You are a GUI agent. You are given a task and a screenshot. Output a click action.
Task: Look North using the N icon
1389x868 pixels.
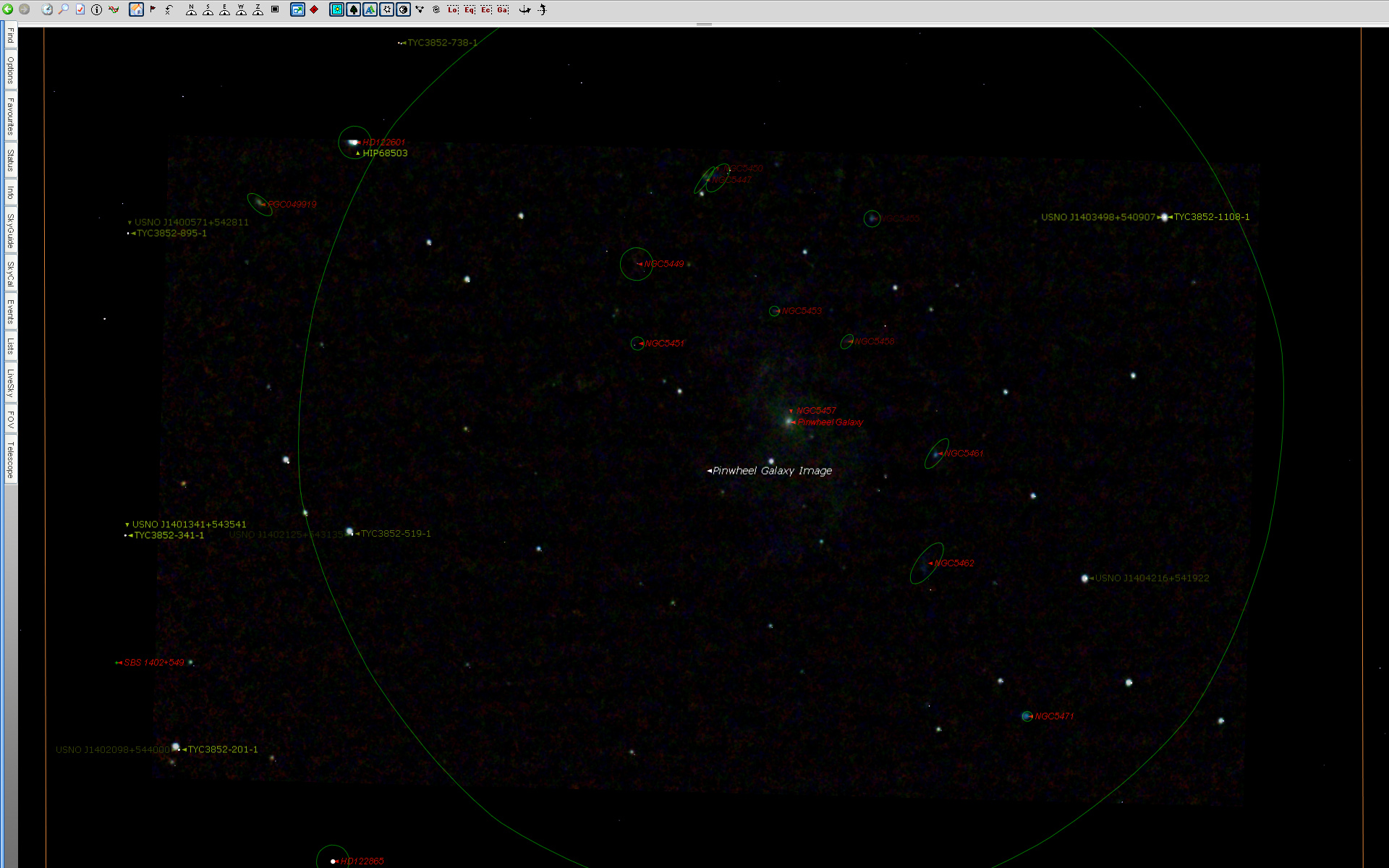191,9
